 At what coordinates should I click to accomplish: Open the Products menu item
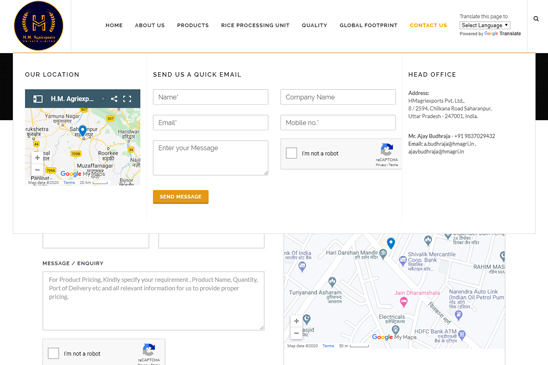tap(193, 25)
